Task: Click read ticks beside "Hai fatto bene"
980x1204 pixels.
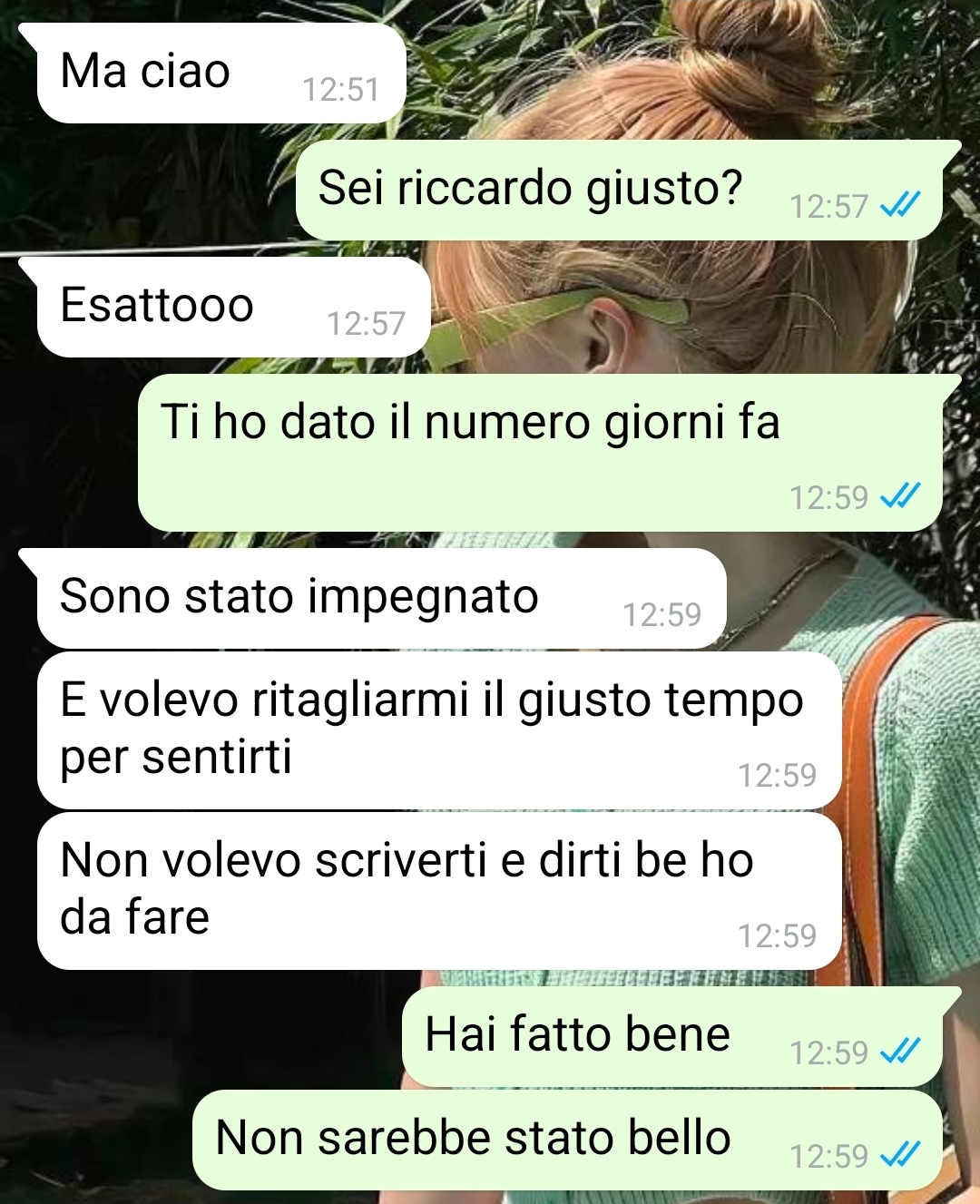Action: pyautogui.click(x=901, y=1052)
